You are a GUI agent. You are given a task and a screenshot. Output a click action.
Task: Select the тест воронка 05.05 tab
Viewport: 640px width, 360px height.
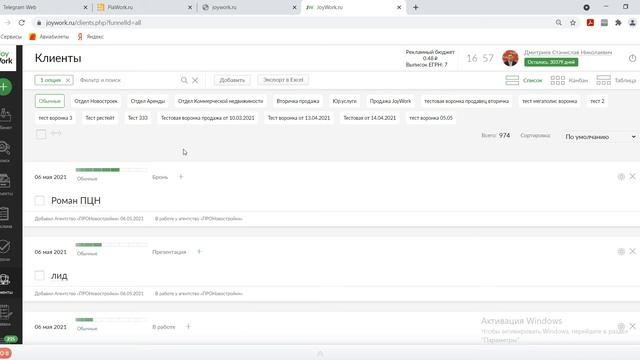pyautogui.click(x=431, y=118)
